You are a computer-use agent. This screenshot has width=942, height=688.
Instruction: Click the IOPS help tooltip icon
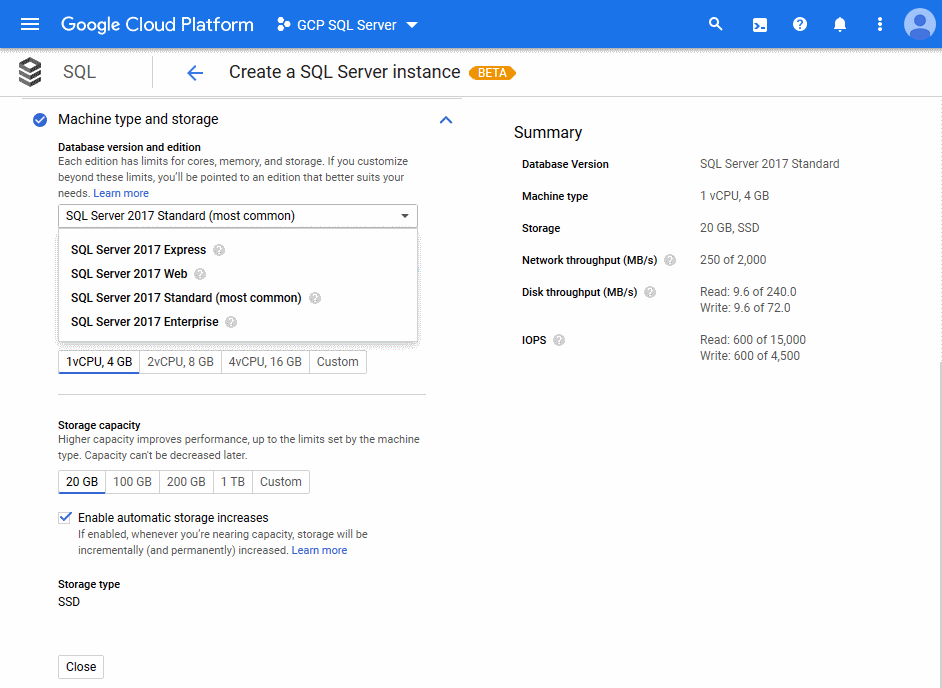557,340
